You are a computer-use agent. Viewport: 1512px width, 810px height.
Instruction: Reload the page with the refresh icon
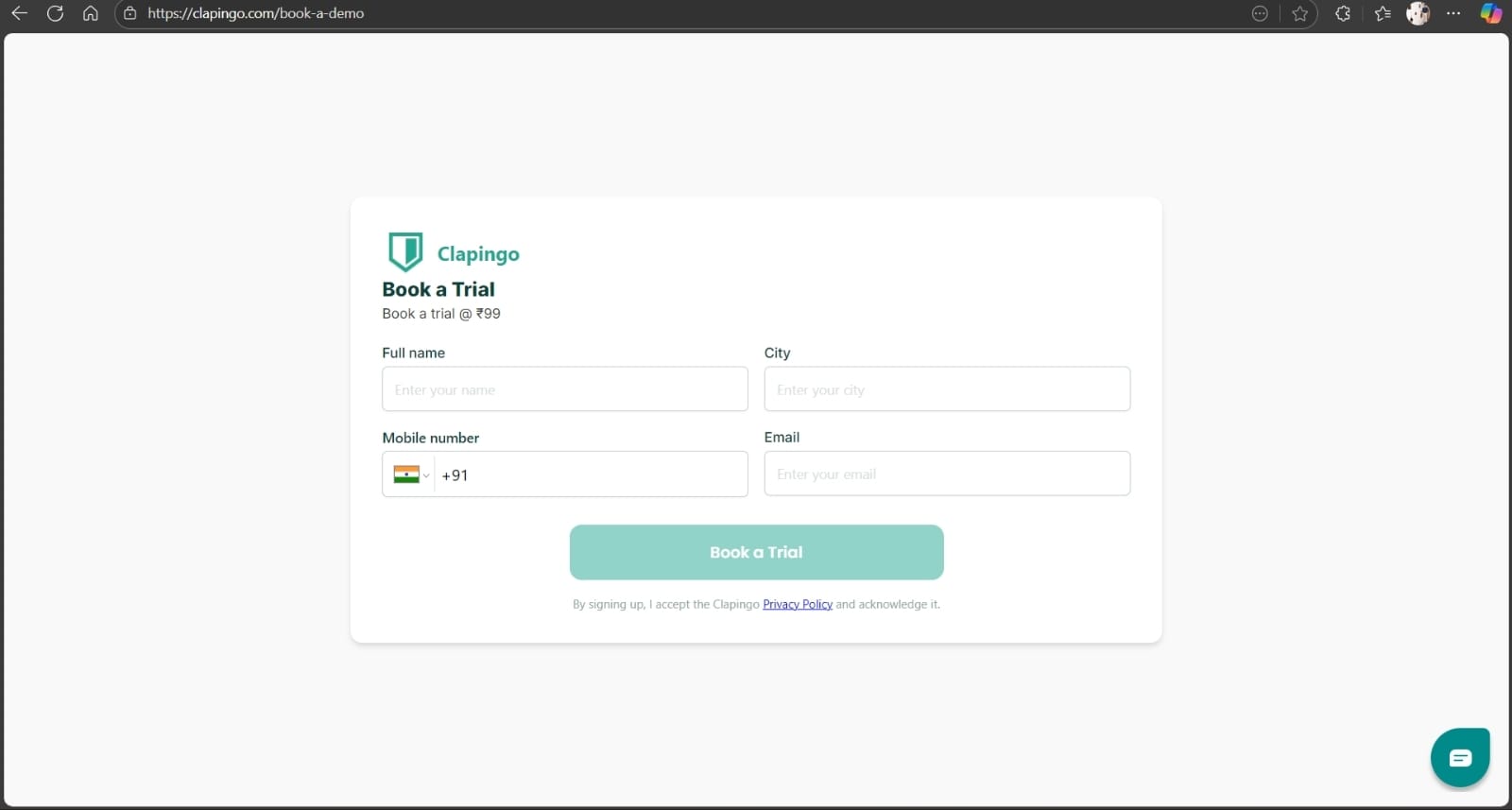pyautogui.click(x=55, y=13)
